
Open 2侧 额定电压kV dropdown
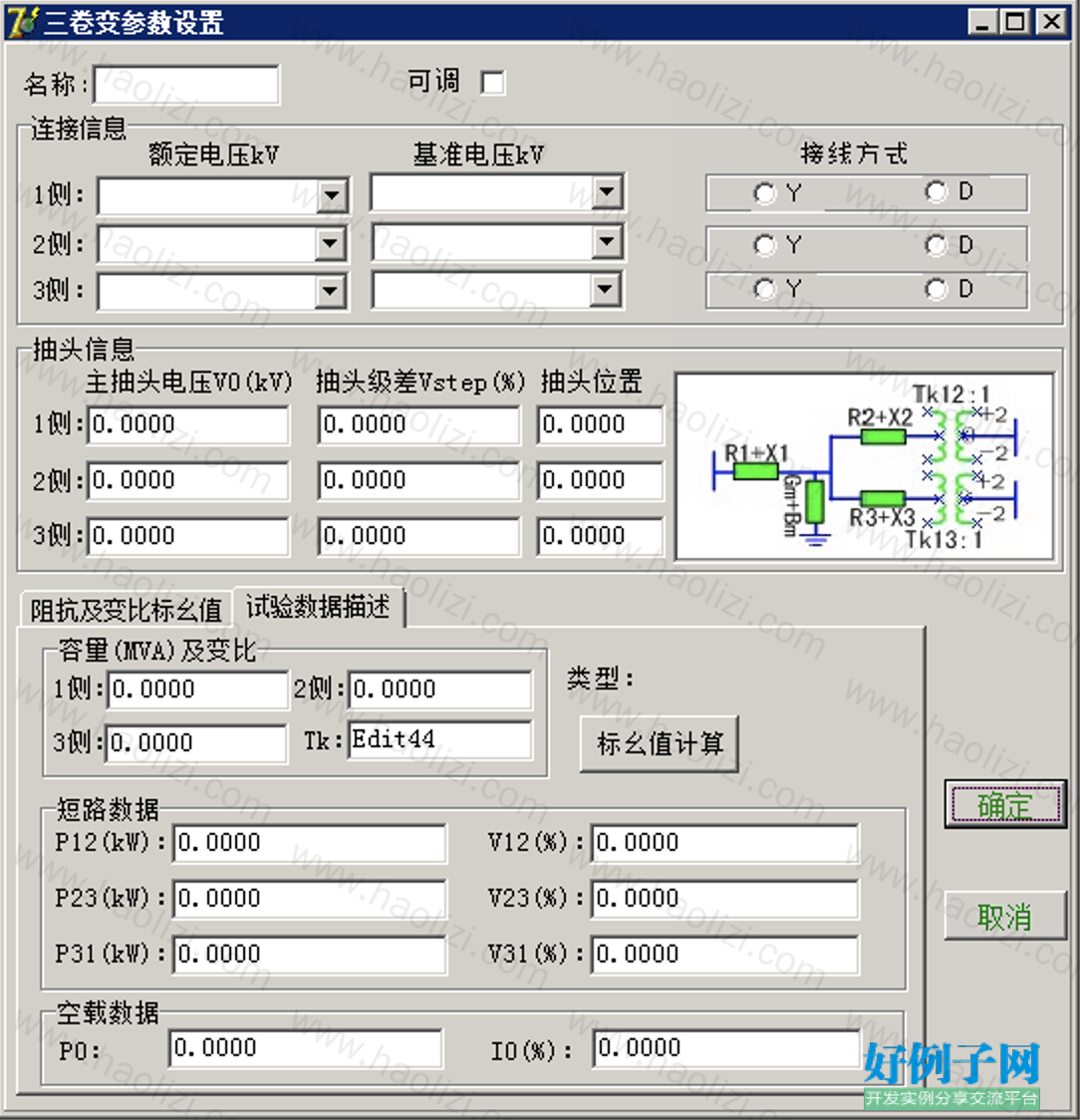point(331,244)
